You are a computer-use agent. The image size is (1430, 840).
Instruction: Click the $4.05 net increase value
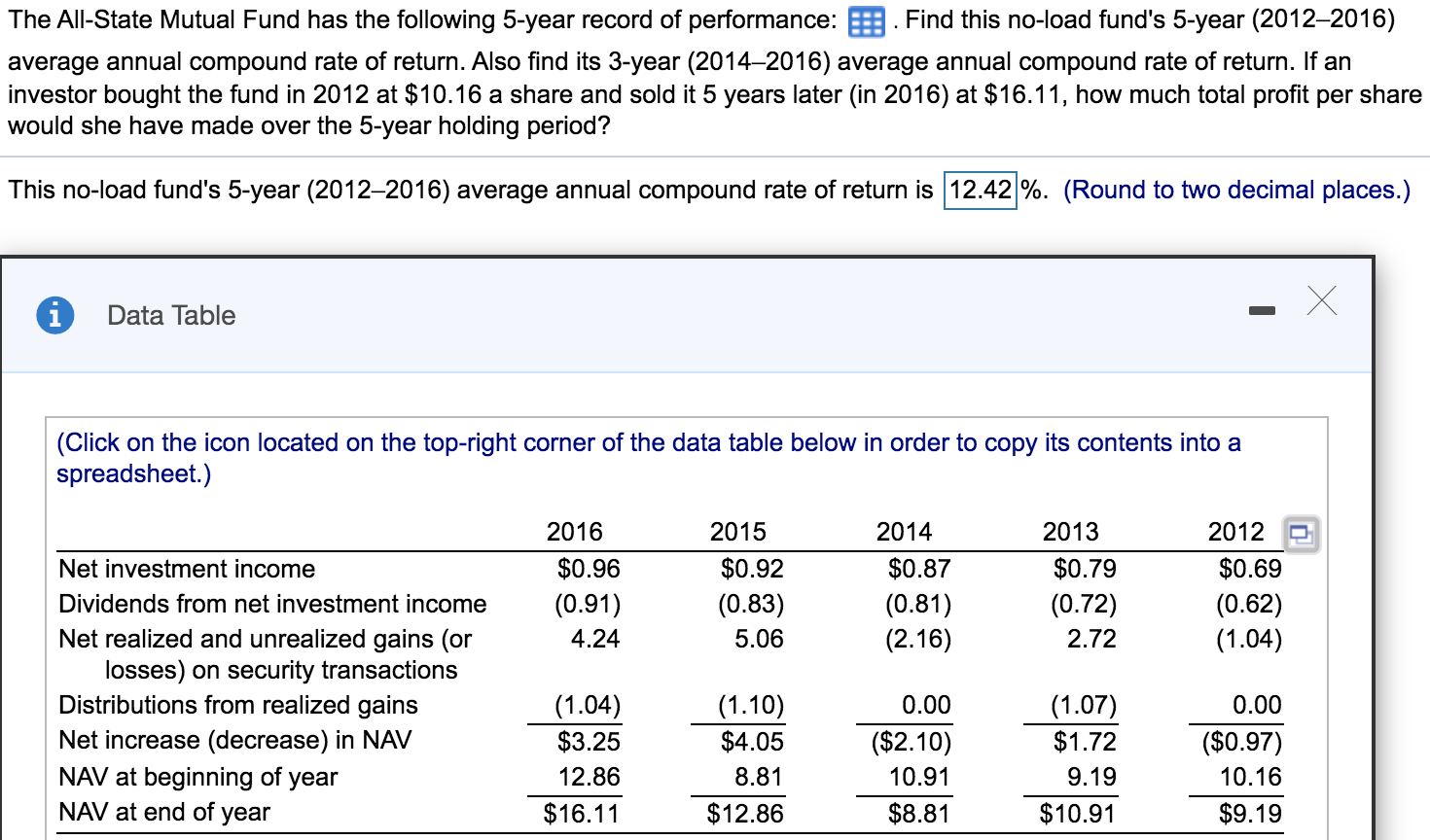752,742
